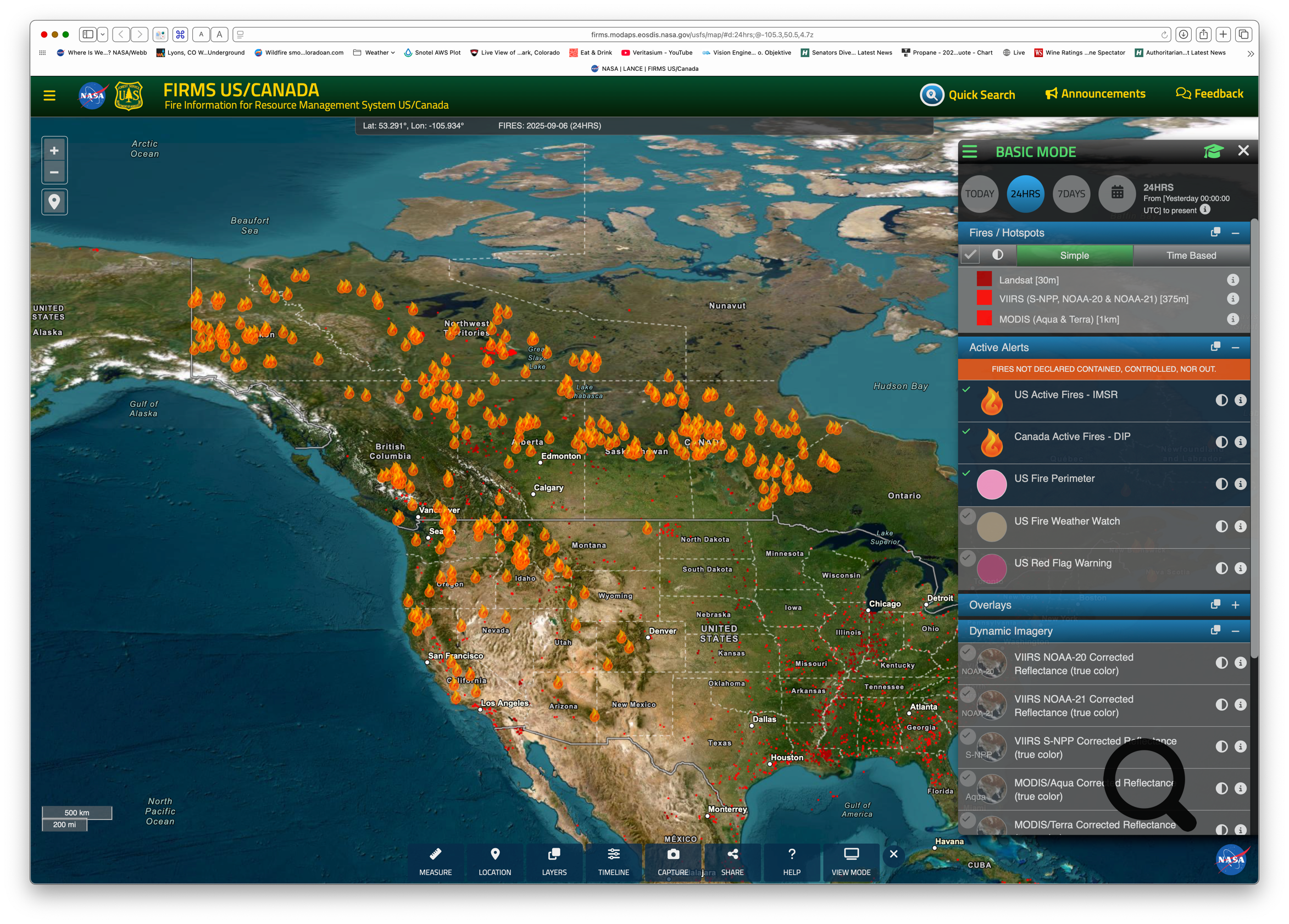Open View Mode tool
Viewport: 1289px width, 924px height.
[851, 861]
